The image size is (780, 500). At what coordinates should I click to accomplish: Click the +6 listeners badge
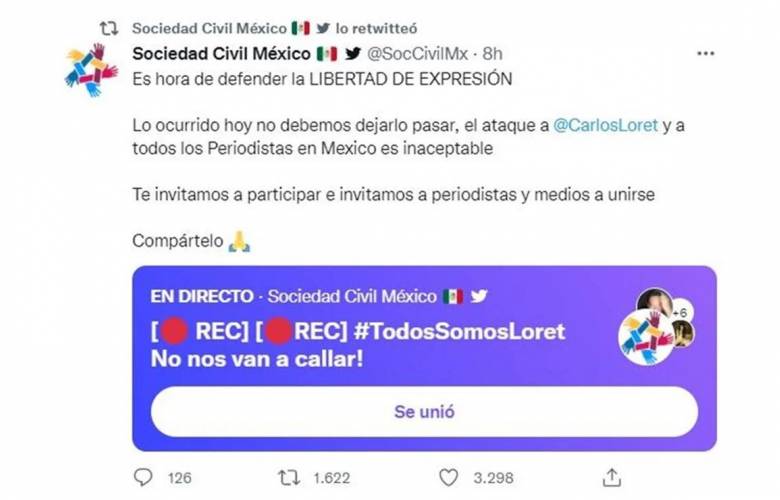(x=679, y=313)
